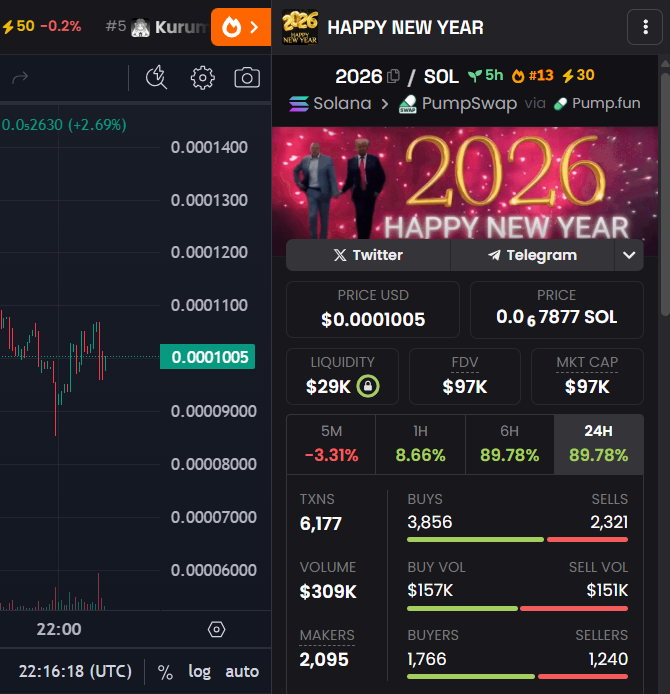Open chart settings gear icon

tap(203, 78)
